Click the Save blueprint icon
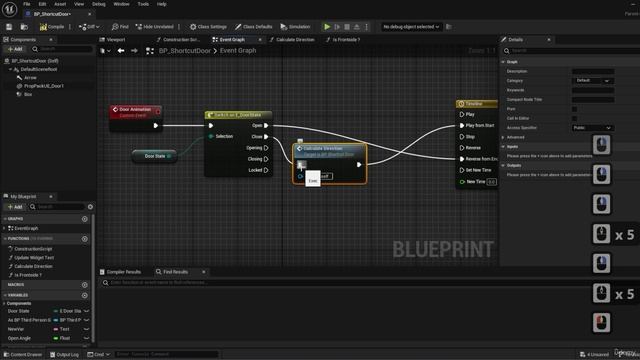The height and width of the screenshot is (360, 640). [x=9, y=27]
